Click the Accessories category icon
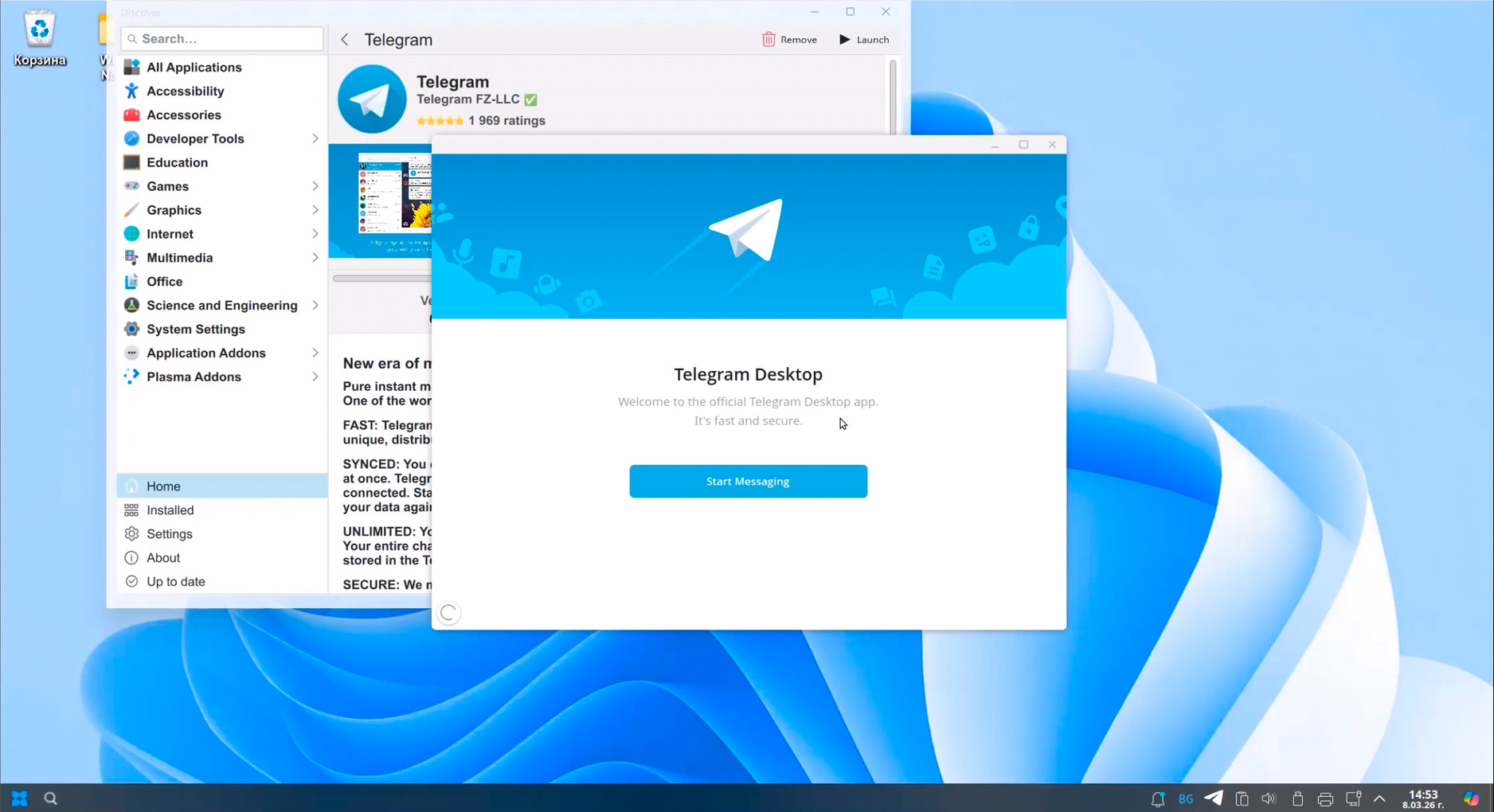The image size is (1494, 812). pyautogui.click(x=131, y=115)
